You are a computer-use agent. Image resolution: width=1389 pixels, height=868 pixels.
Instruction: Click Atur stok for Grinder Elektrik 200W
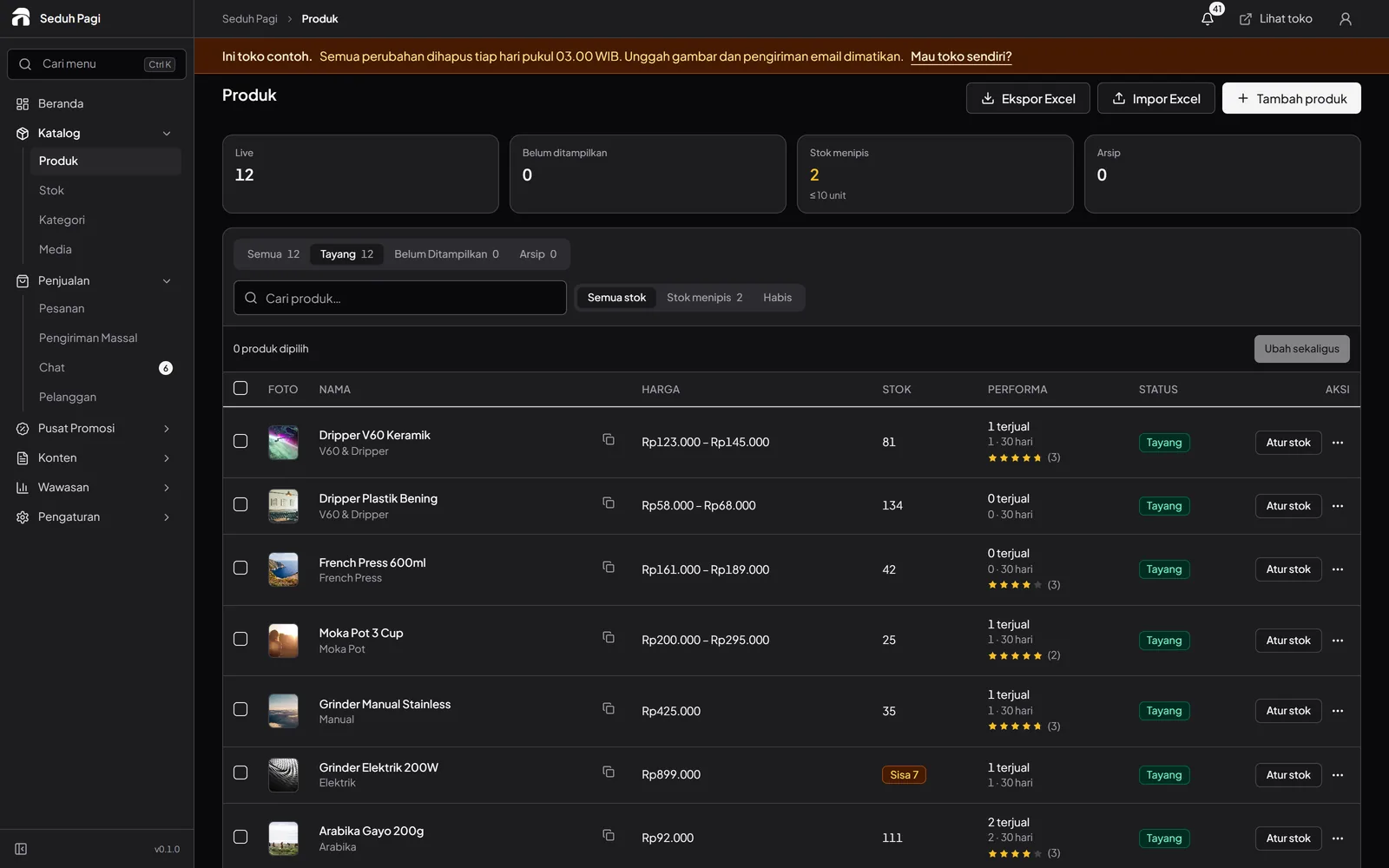coord(1288,775)
